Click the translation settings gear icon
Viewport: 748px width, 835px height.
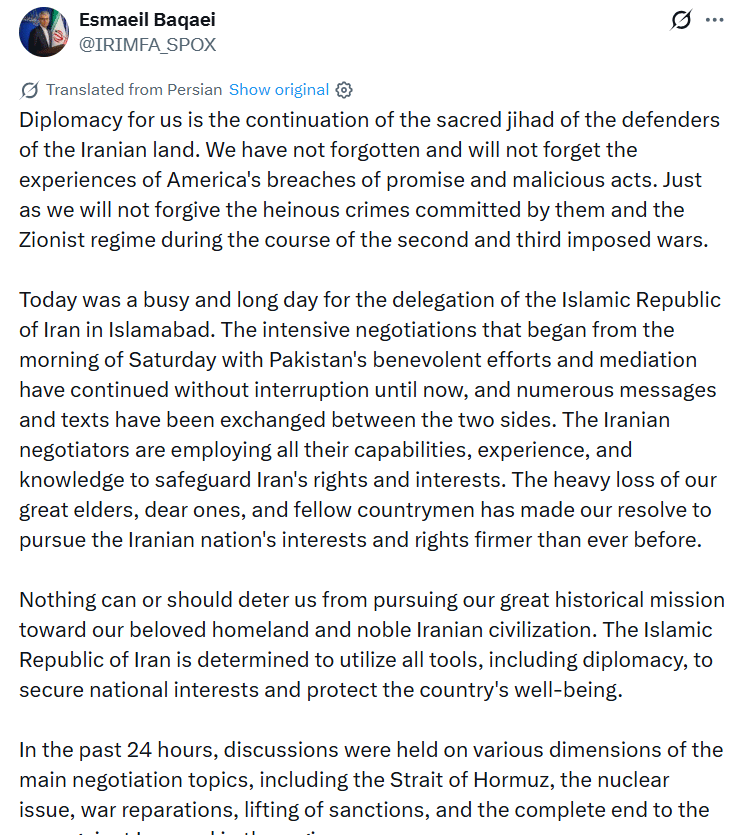[344, 90]
